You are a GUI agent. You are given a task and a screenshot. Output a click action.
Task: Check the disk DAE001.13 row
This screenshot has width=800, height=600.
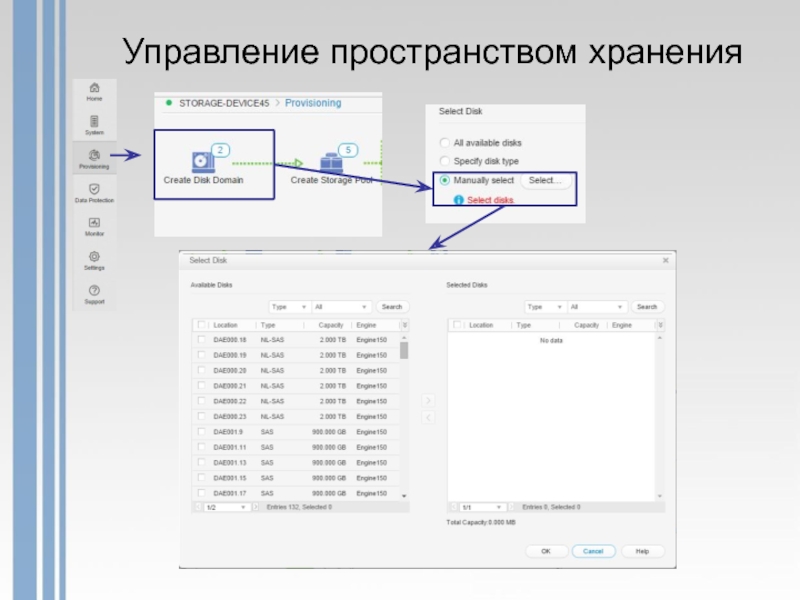click(202, 462)
